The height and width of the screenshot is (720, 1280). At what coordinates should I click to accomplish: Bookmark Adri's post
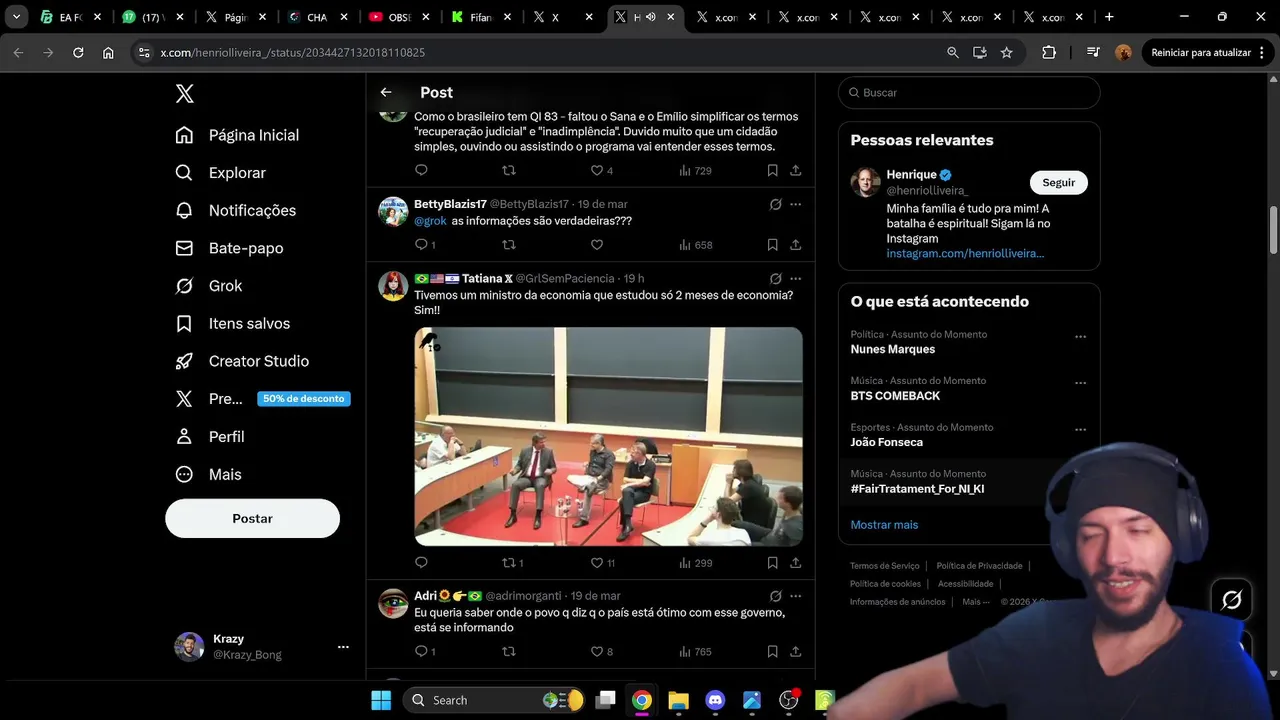click(773, 652)
